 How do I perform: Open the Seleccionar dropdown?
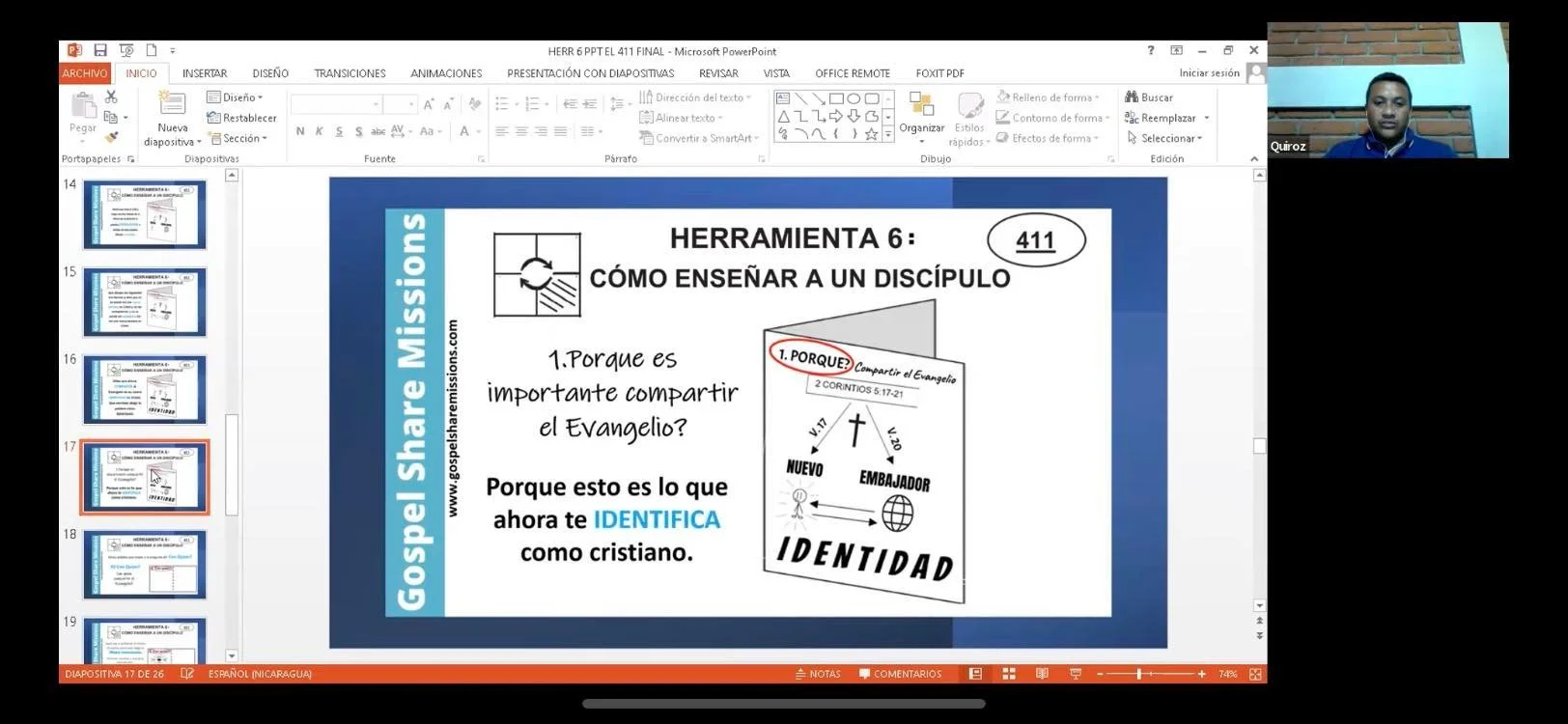(1164, 138)
